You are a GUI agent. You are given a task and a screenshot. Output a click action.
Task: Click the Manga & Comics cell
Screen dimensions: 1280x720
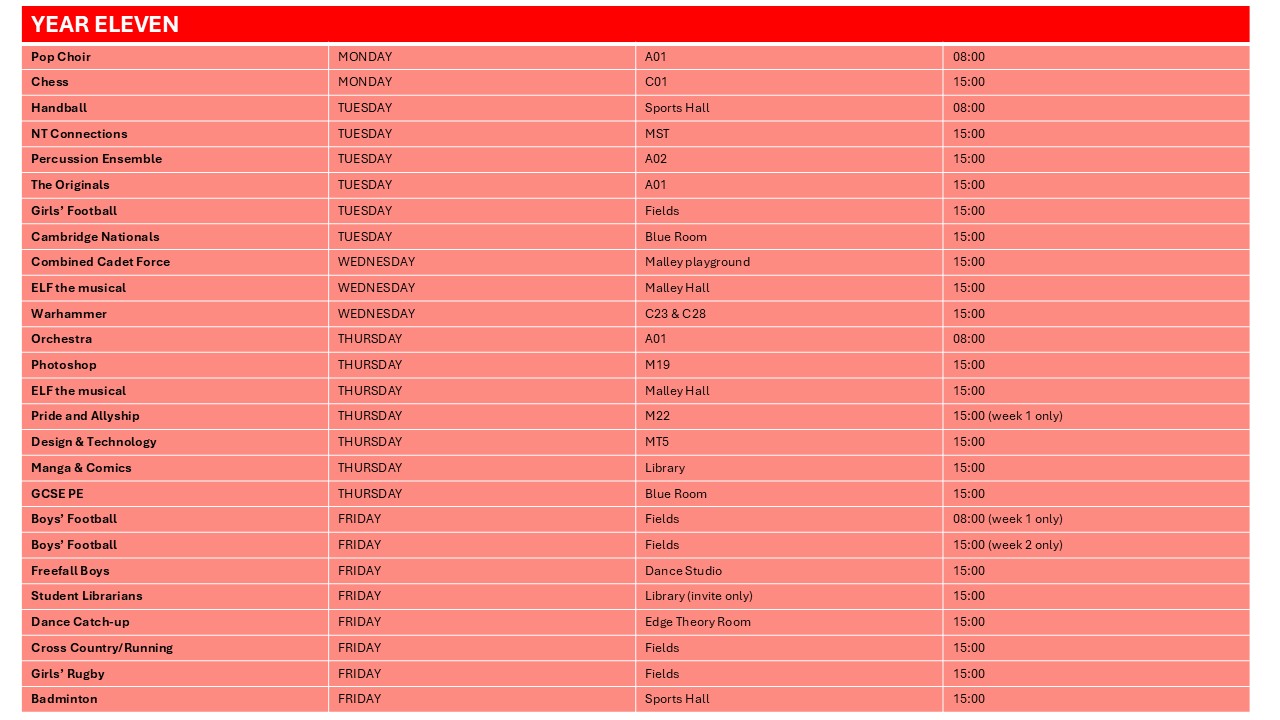(81, 468)
